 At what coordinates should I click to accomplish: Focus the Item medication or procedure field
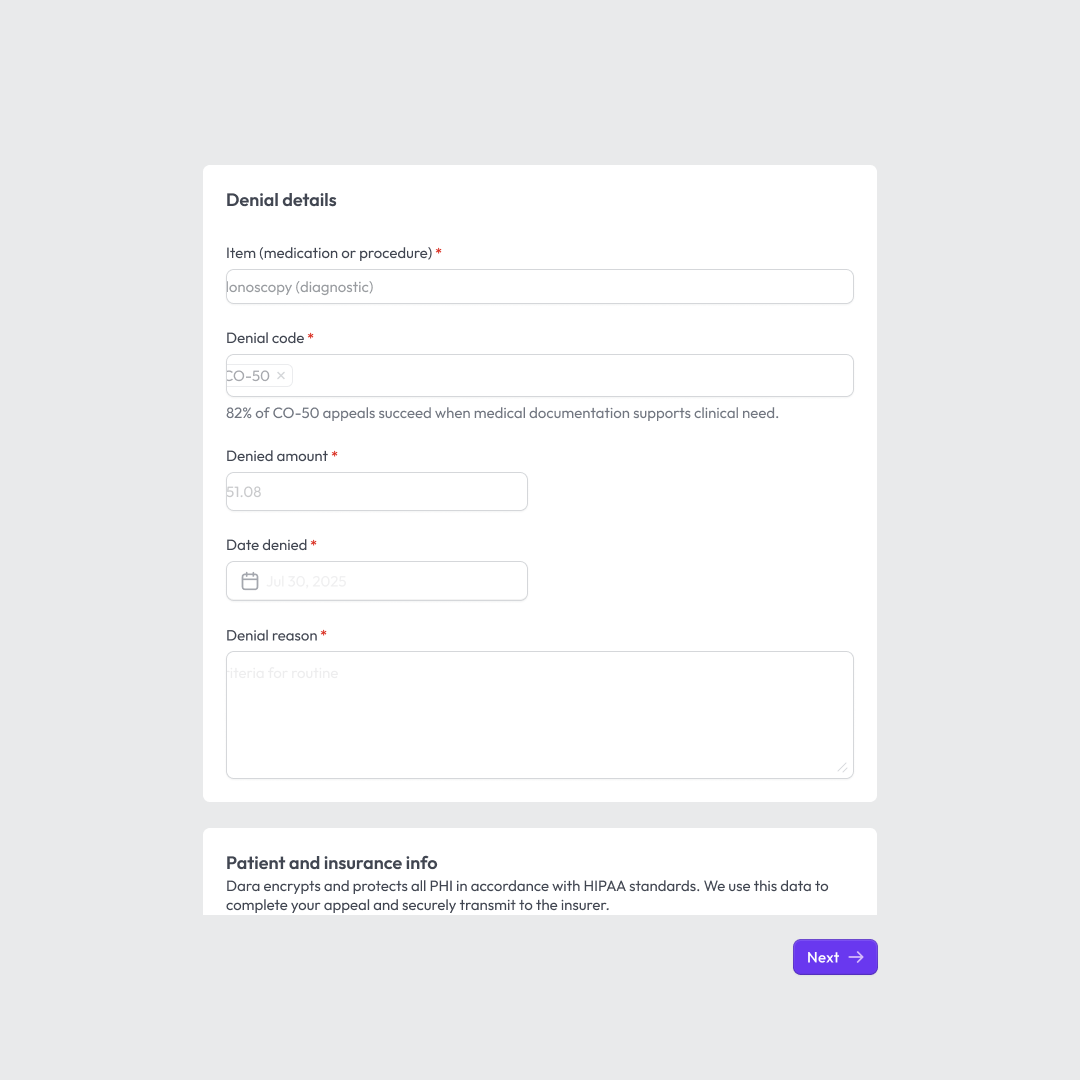(x=539, y=287)
